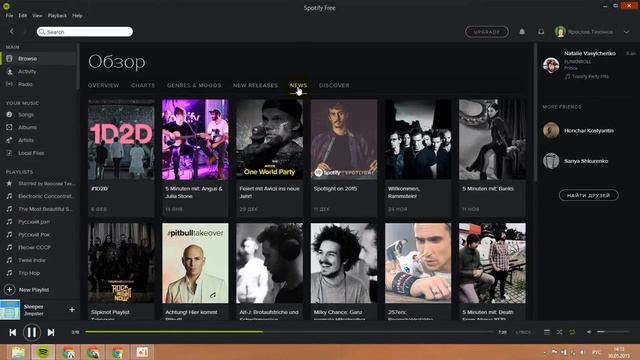
Task: Open the Help menu
Action: click(x=77, y=16)
